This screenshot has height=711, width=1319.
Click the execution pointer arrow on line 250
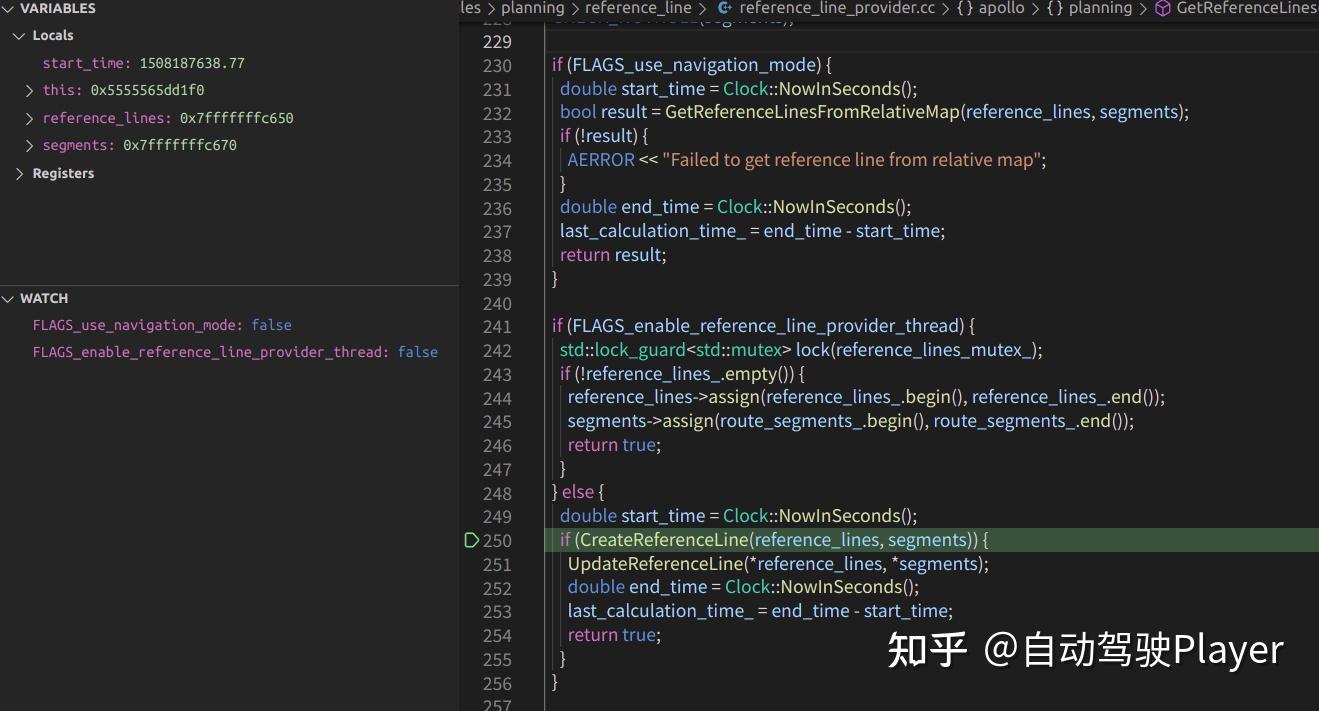click(470, 540)
